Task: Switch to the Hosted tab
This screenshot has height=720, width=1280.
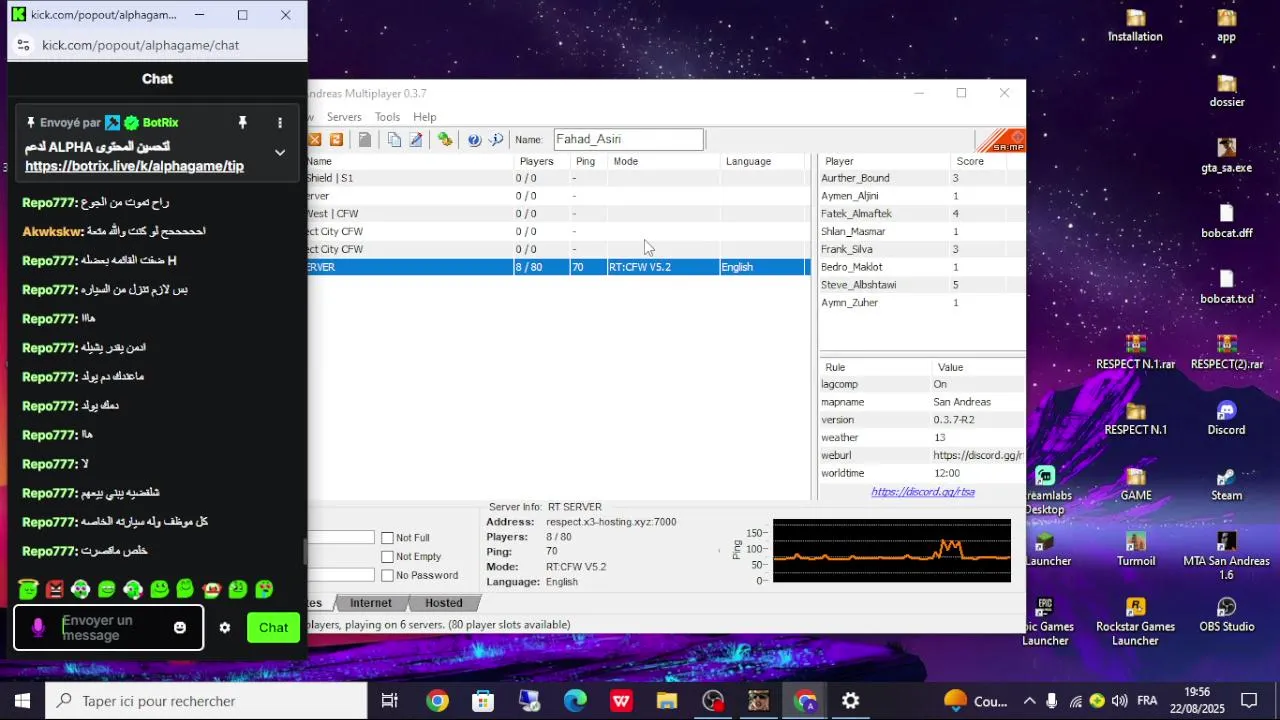Action: pos(444,603)
